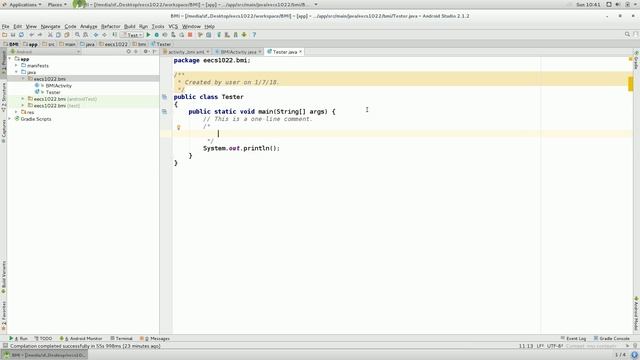Screen dimensions: 640x360
Task: Click the Synchronize toolbar icon
Action: 21,35
